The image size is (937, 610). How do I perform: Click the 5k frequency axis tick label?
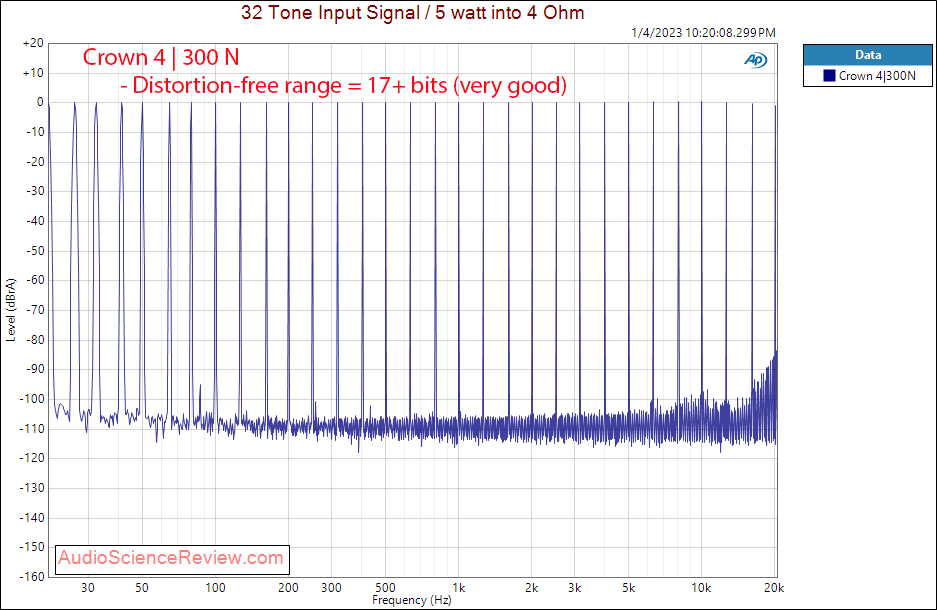(628, 588)
